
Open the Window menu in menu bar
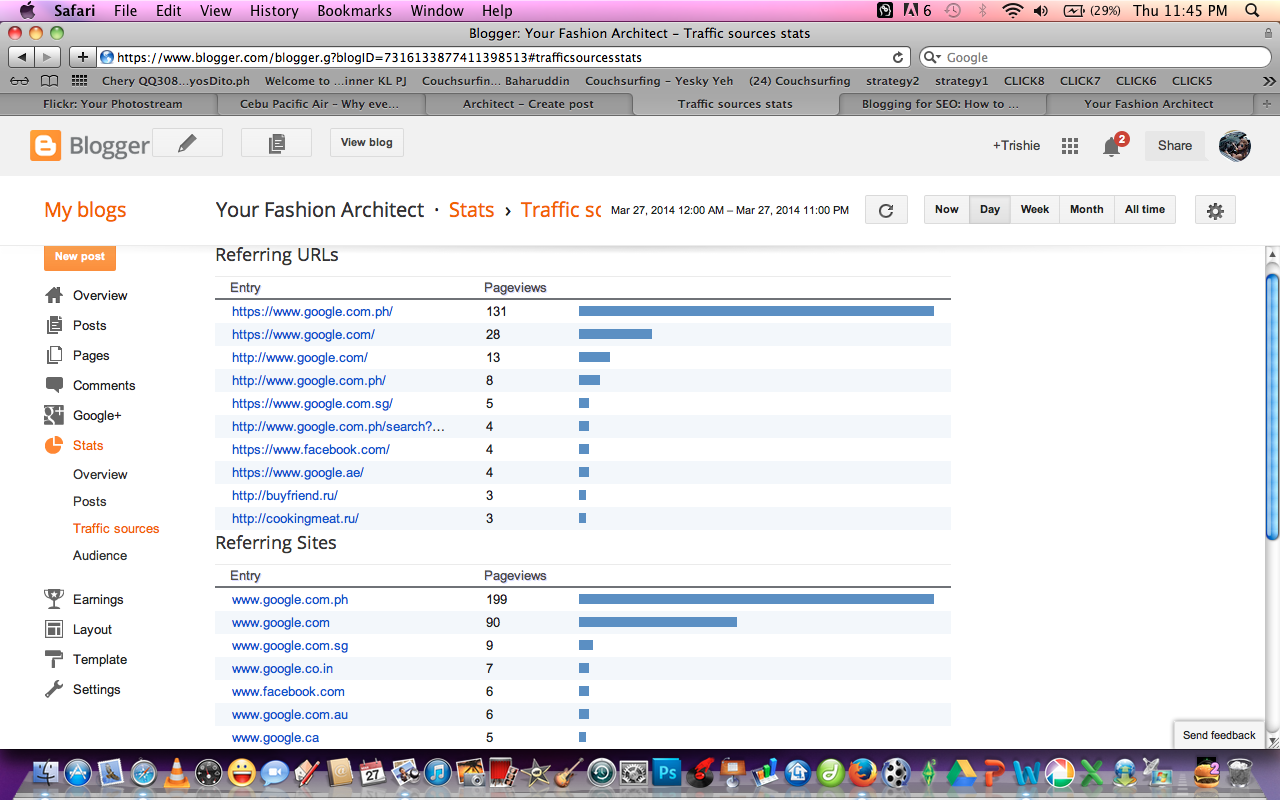point(437,11)
